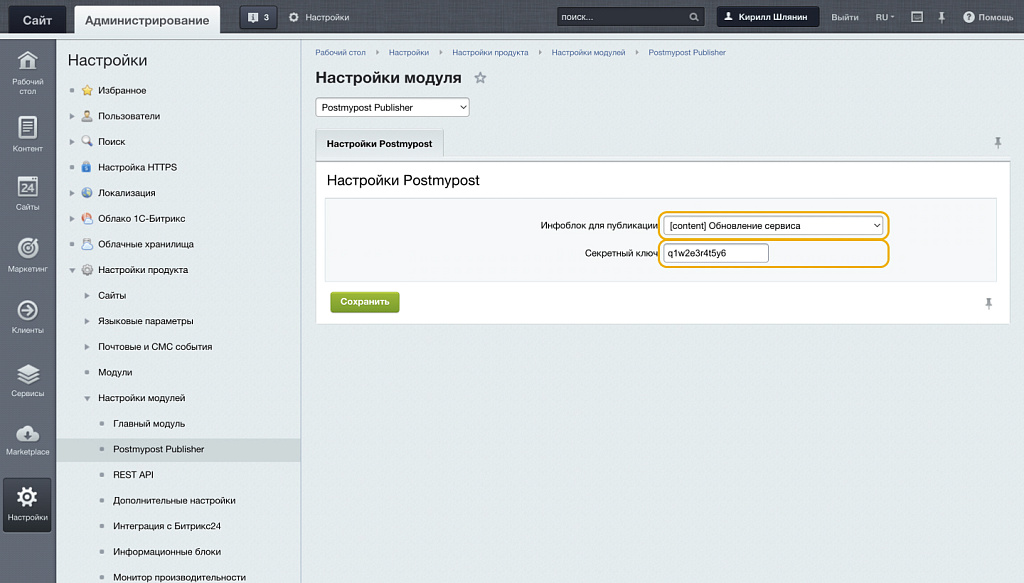Select the Настройки Postmypost tab
This screenshot has height=583, width=1024.
379,143
